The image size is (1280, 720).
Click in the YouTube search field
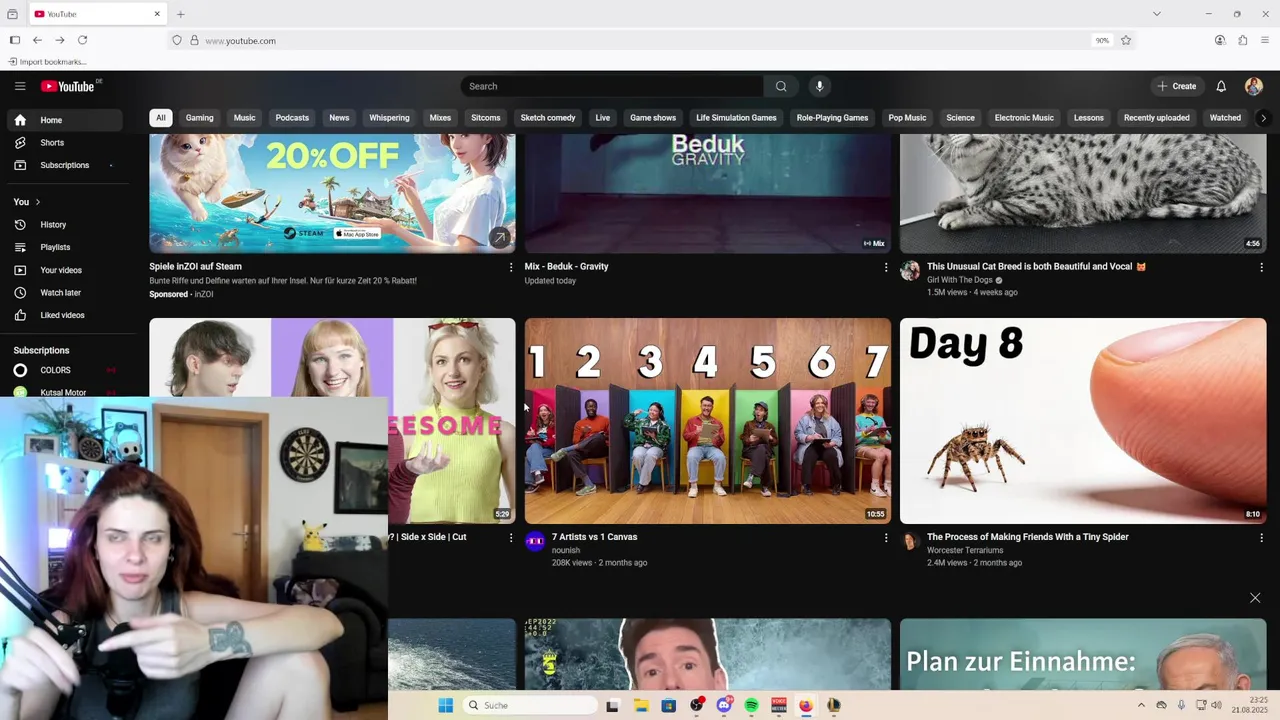tap(612, 86)
